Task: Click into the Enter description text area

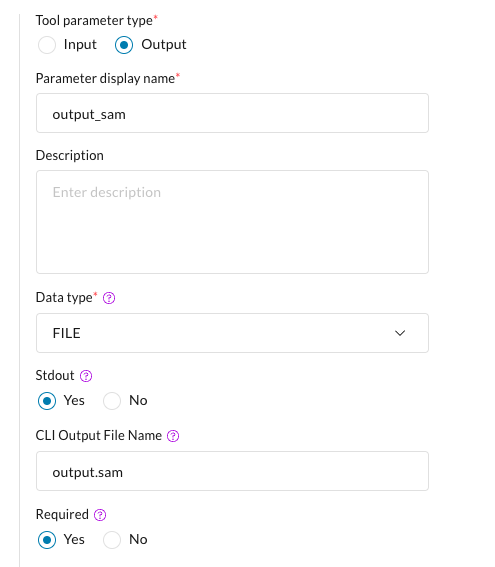Action: [232, 222]
